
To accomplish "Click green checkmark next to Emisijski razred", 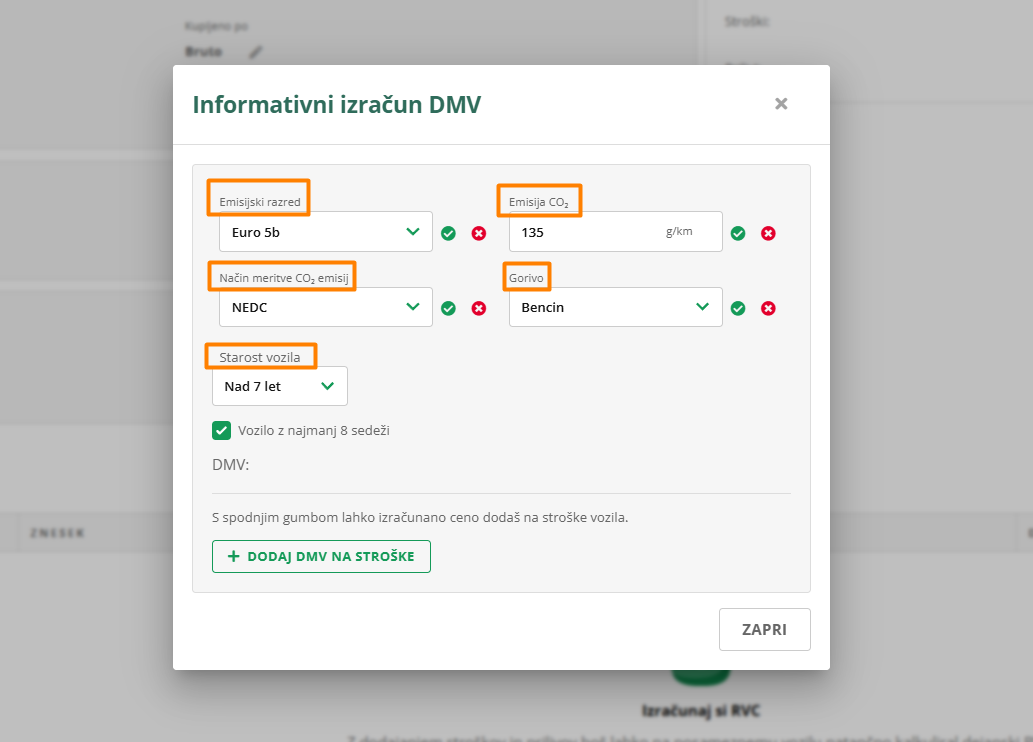I will point(448,233).
